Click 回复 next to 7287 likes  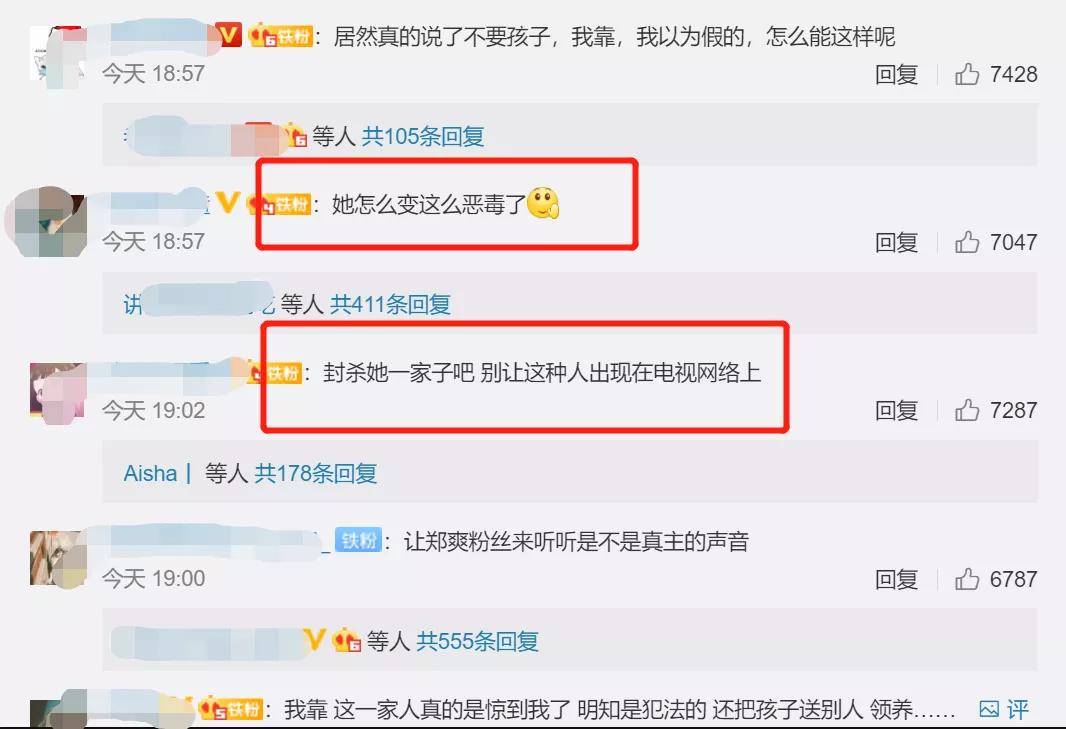point(896,410)
